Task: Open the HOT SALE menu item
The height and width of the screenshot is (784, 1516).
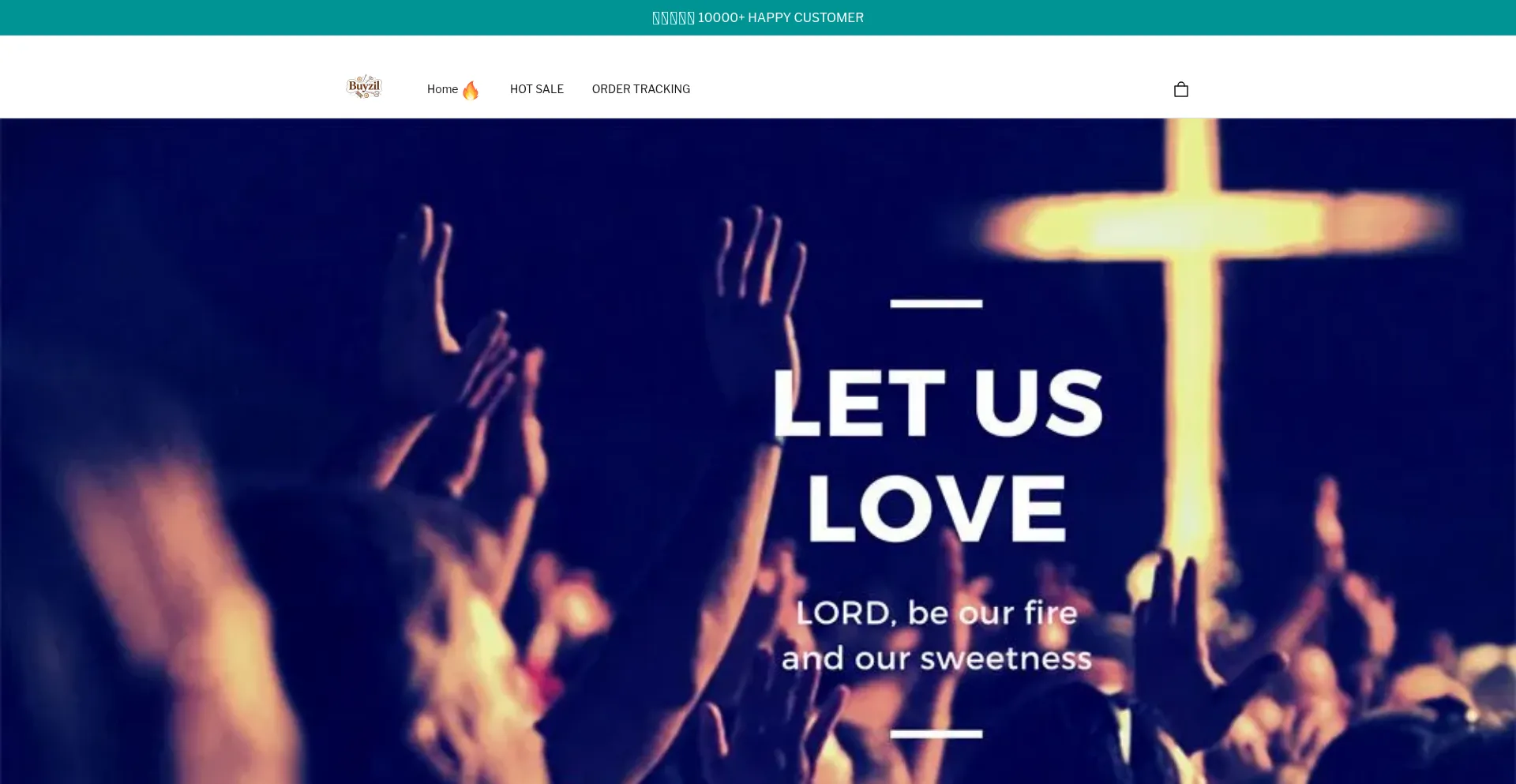Action: point(537,89)
